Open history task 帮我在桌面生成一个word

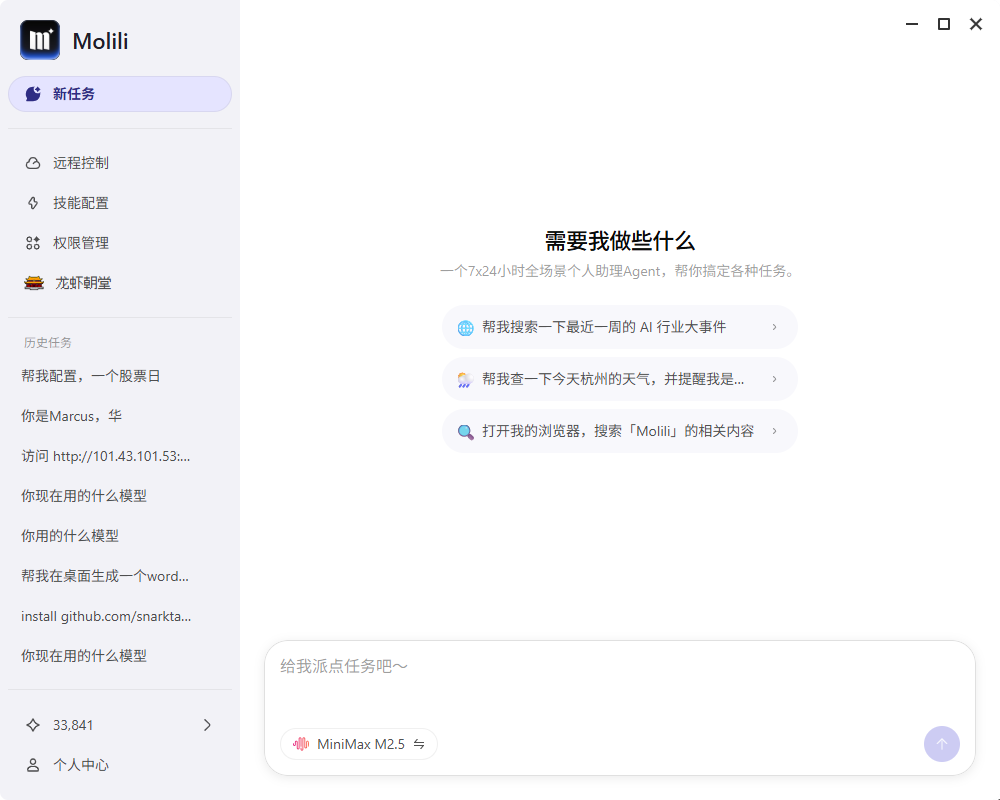click(105, 576)
